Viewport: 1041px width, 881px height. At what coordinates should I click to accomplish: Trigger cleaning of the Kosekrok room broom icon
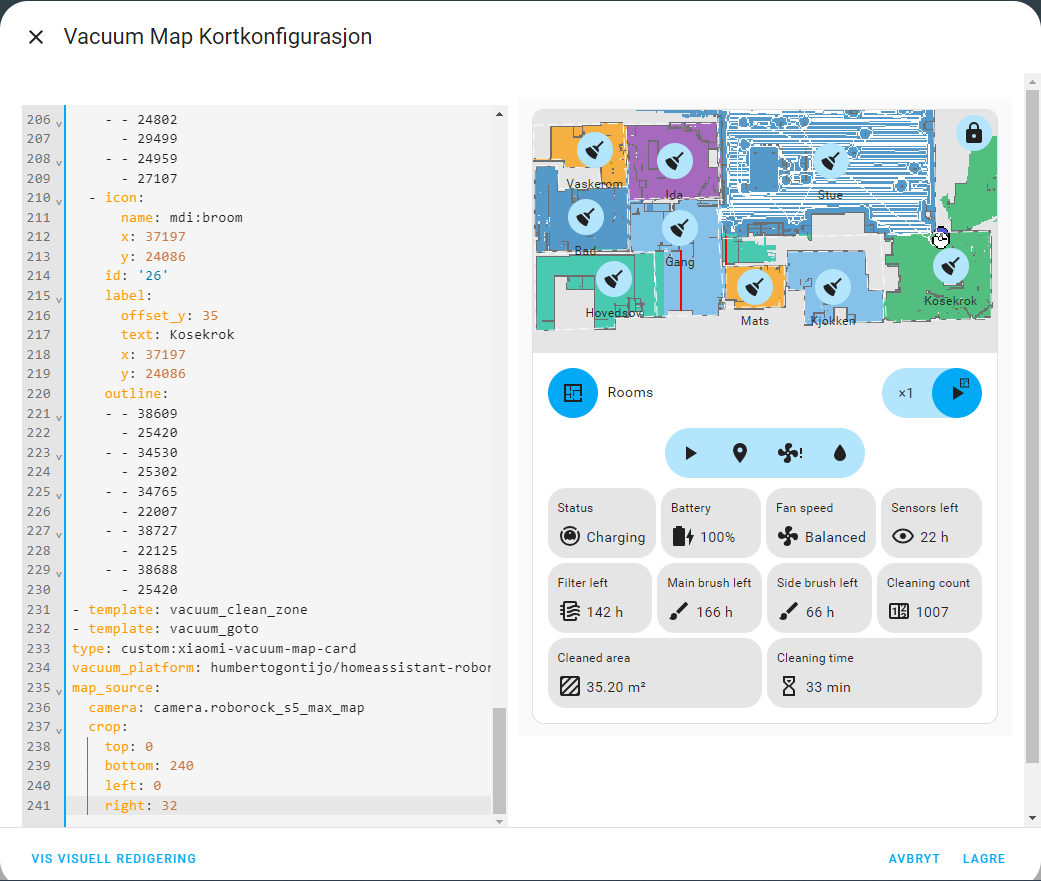click(951, 265)
